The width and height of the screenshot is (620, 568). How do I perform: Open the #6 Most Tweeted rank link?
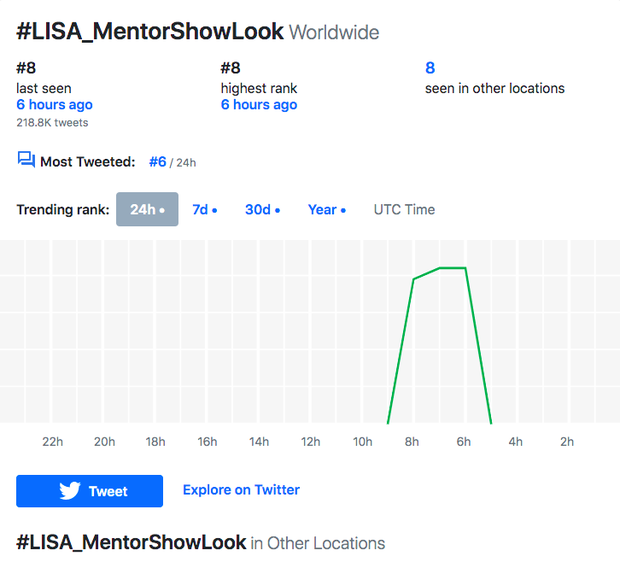(x=157, y=161)
